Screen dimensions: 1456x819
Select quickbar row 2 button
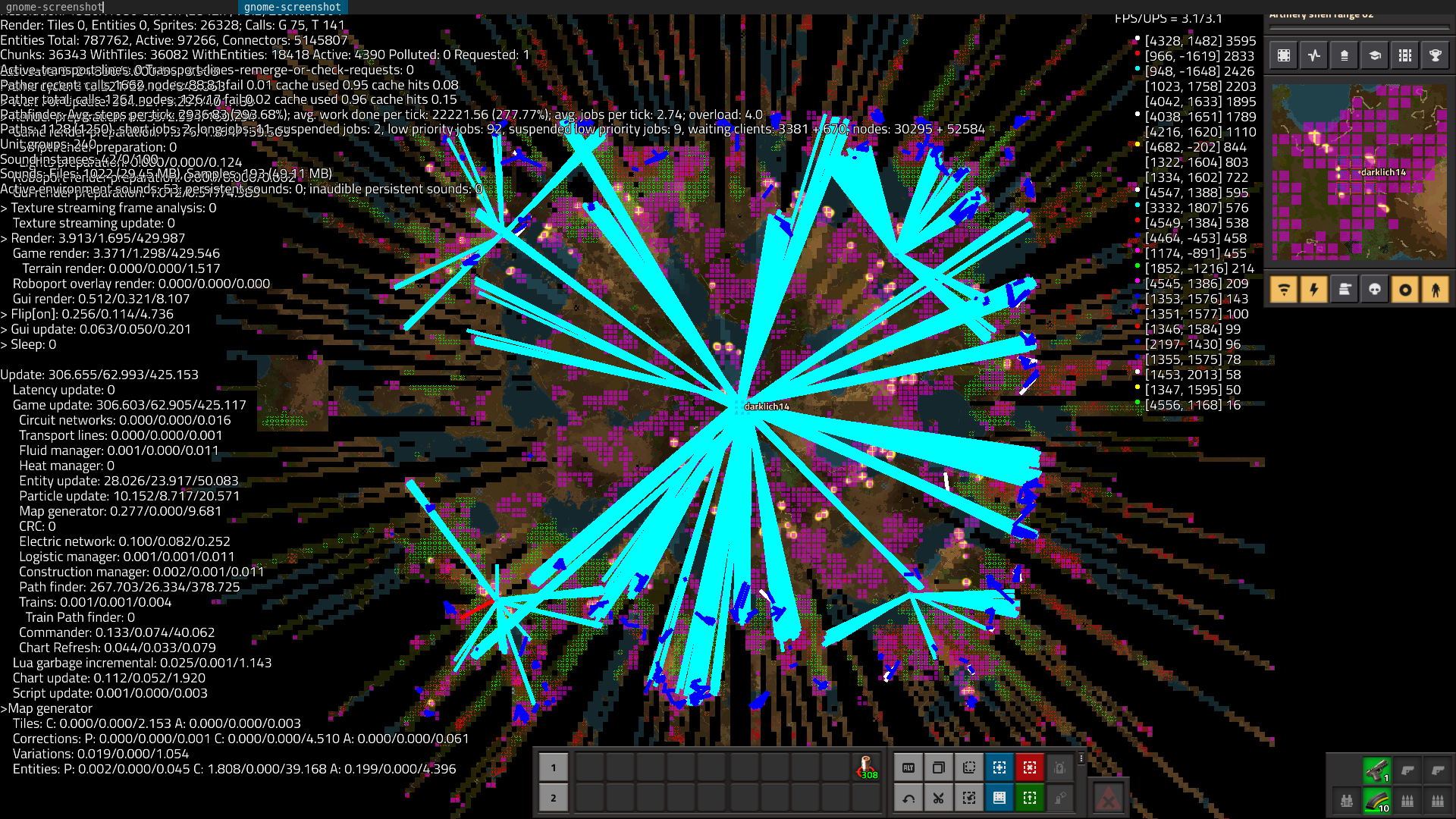pos(554,799)
